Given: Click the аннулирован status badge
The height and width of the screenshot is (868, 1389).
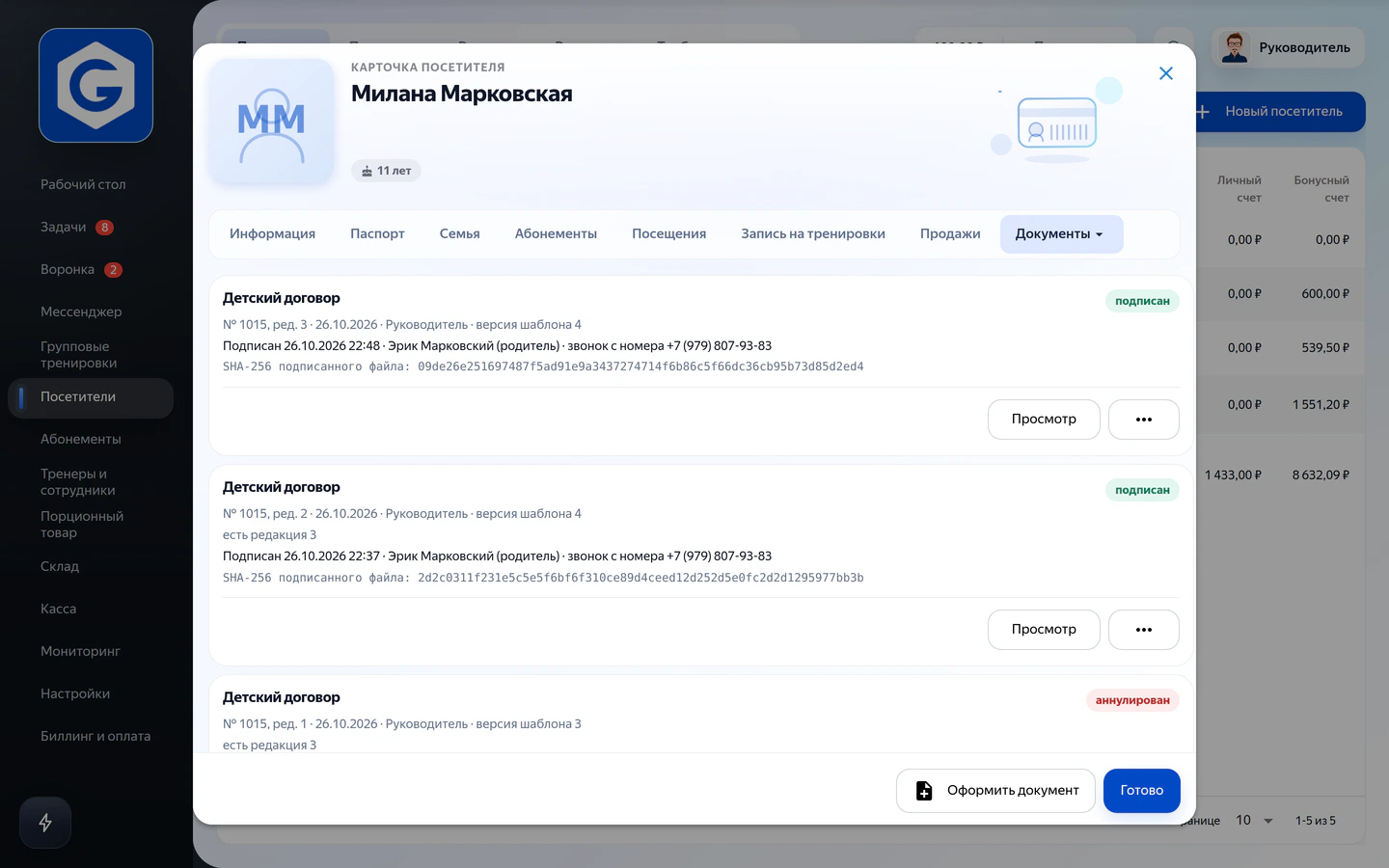Looking at the screenshot, I should click(1132, 700).
